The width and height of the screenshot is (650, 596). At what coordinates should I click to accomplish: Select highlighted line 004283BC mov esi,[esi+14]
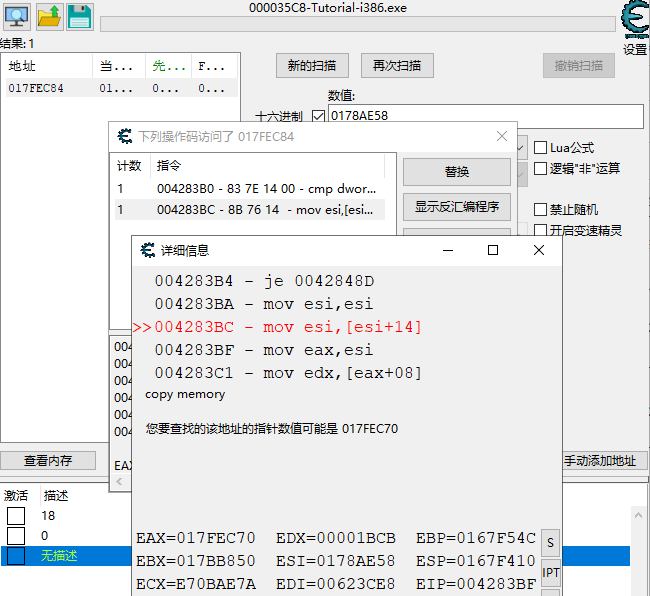click(x=278, y=327)
